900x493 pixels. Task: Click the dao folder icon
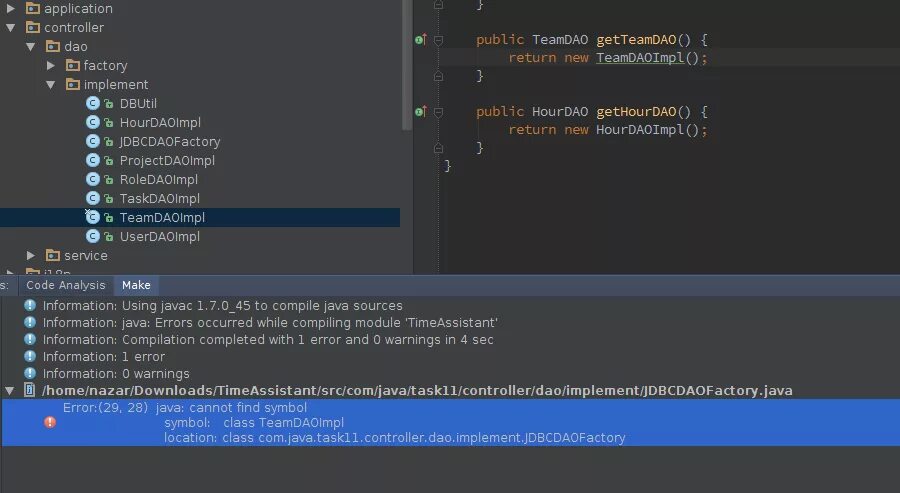(x=53, y=46)
